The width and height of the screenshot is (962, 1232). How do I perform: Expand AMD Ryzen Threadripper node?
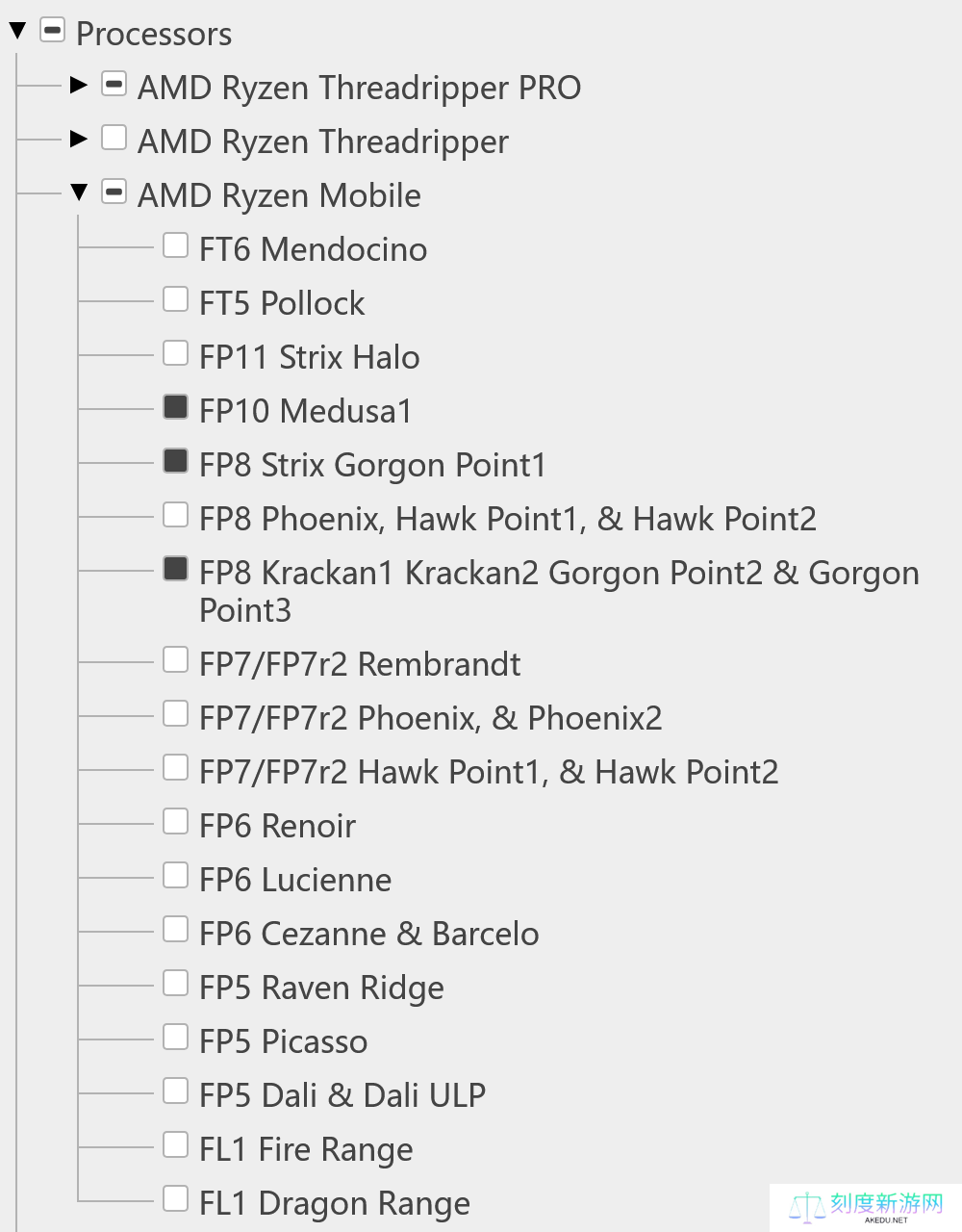point(79,140)
